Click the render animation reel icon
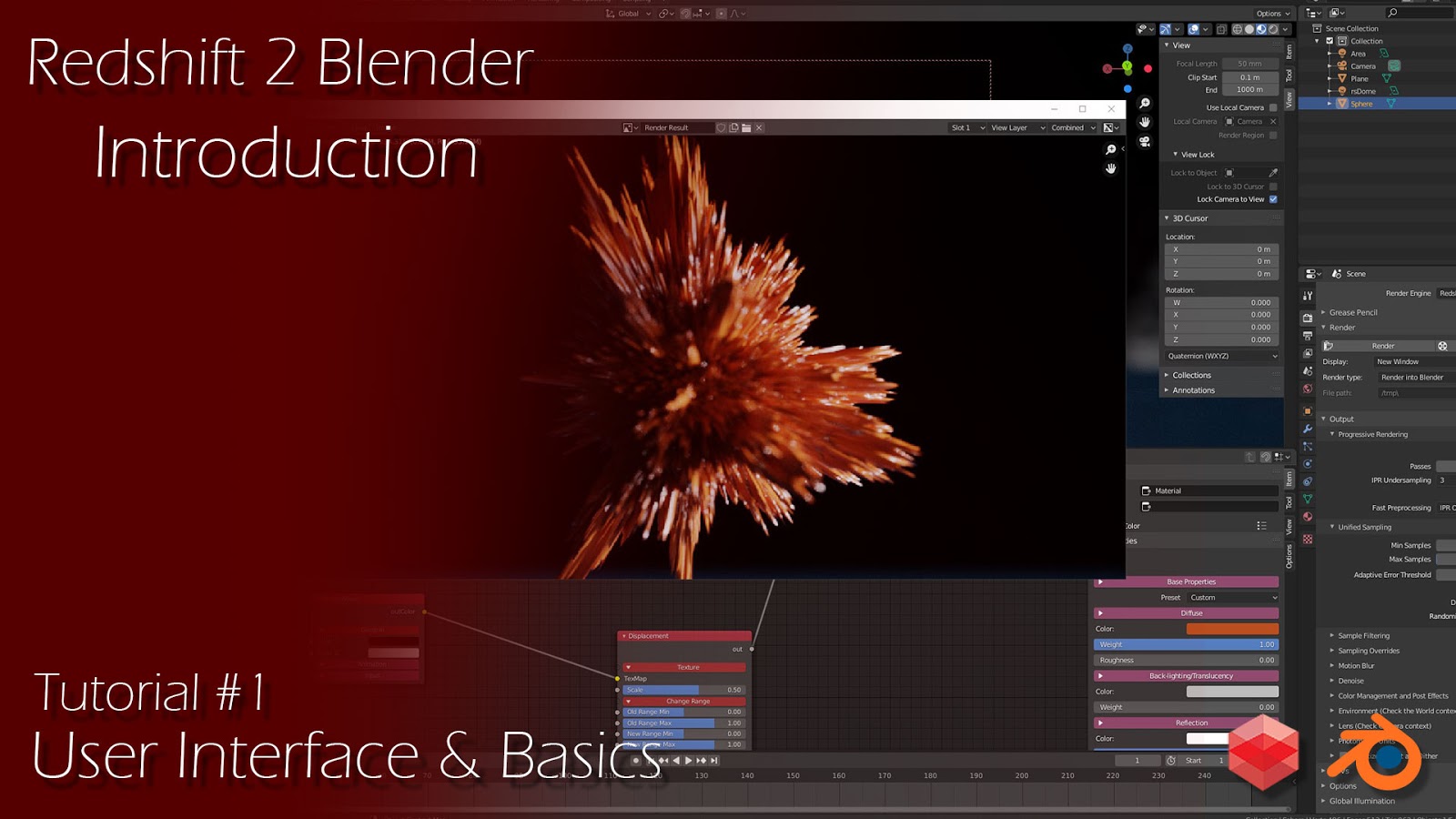 (x=1442, y=346)
